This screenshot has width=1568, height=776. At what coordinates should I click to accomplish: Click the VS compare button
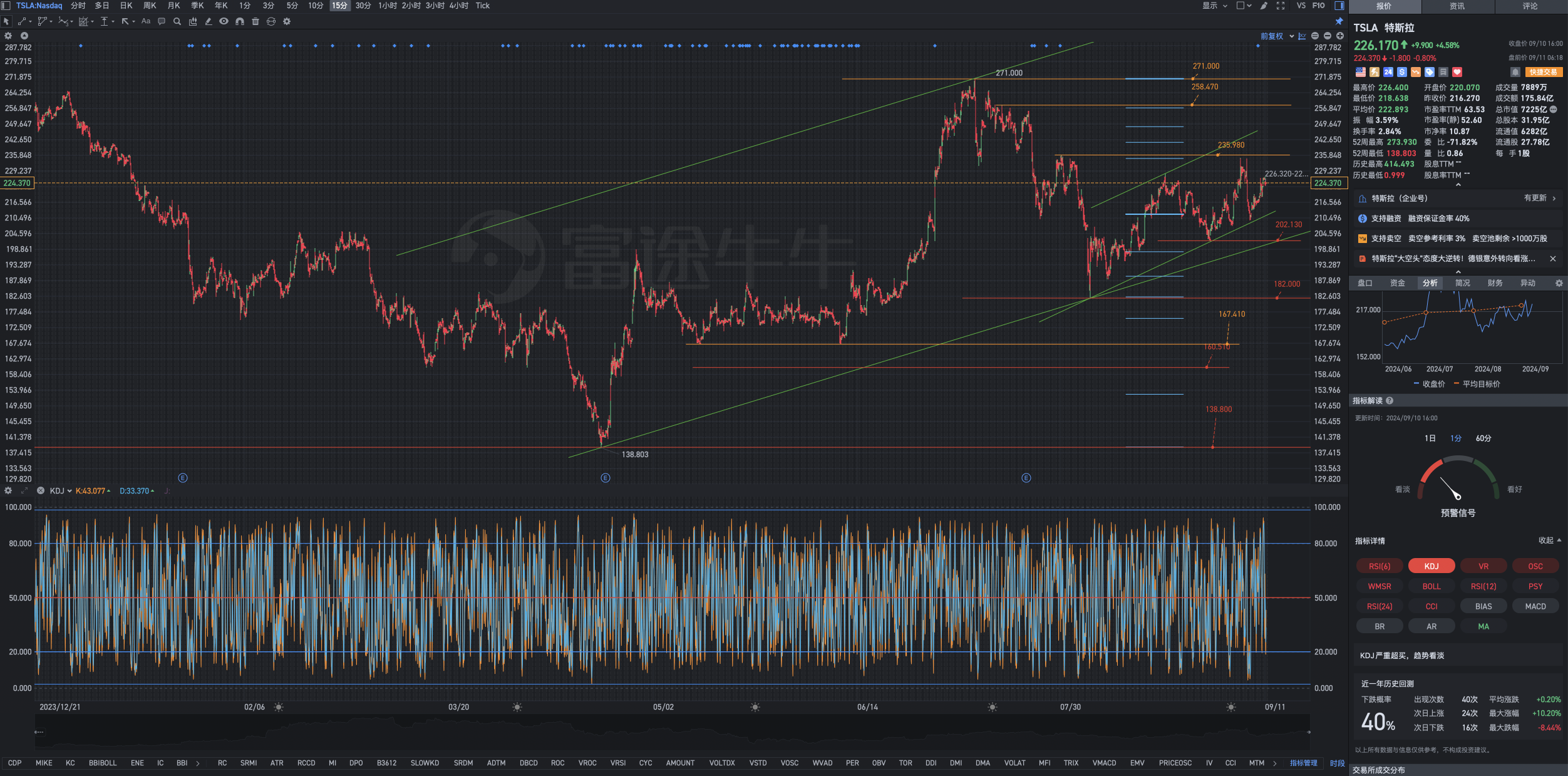coord(1301,6)
